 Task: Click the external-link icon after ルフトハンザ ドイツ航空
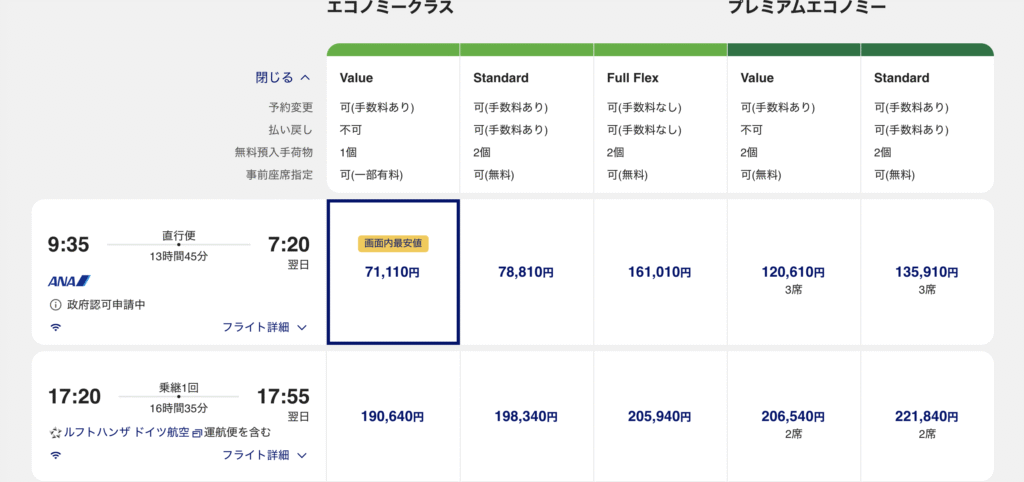pyautogui.click(x=197, y=433)
